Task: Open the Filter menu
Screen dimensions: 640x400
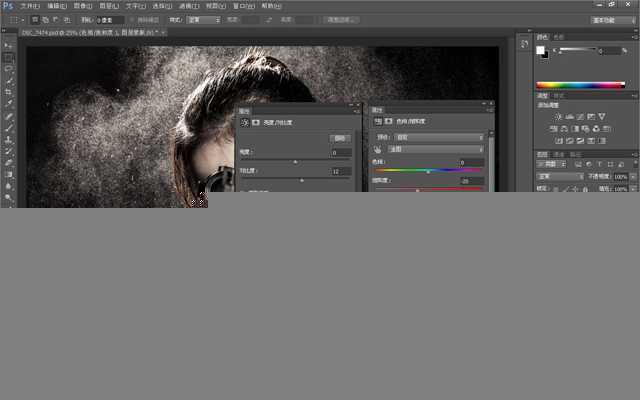Action: click(189, 6)
